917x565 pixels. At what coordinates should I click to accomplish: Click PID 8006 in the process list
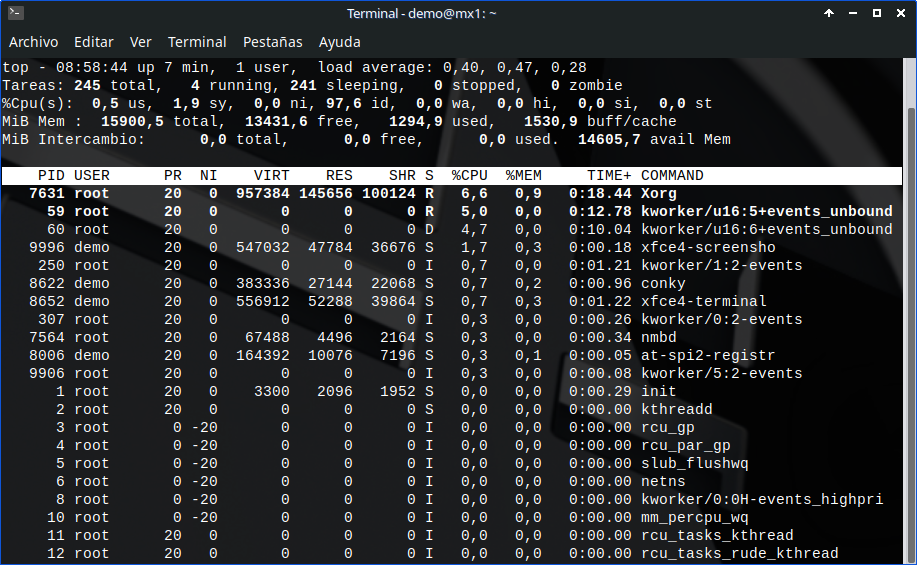click(47, 356)
